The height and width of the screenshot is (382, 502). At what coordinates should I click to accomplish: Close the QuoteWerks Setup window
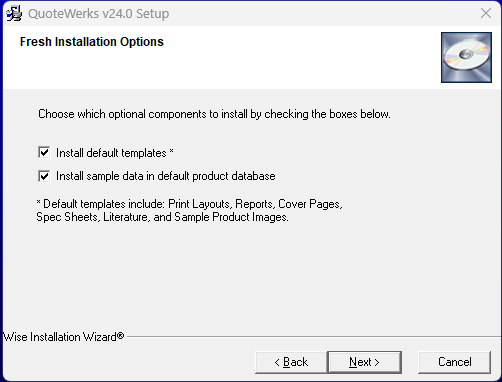pyautogui.click(x=486, y=13)
